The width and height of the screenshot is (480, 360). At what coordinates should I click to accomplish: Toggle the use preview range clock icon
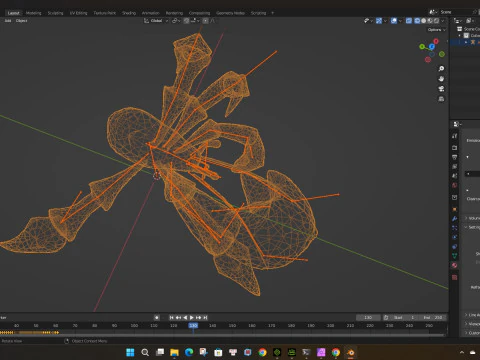pos(386,318)
